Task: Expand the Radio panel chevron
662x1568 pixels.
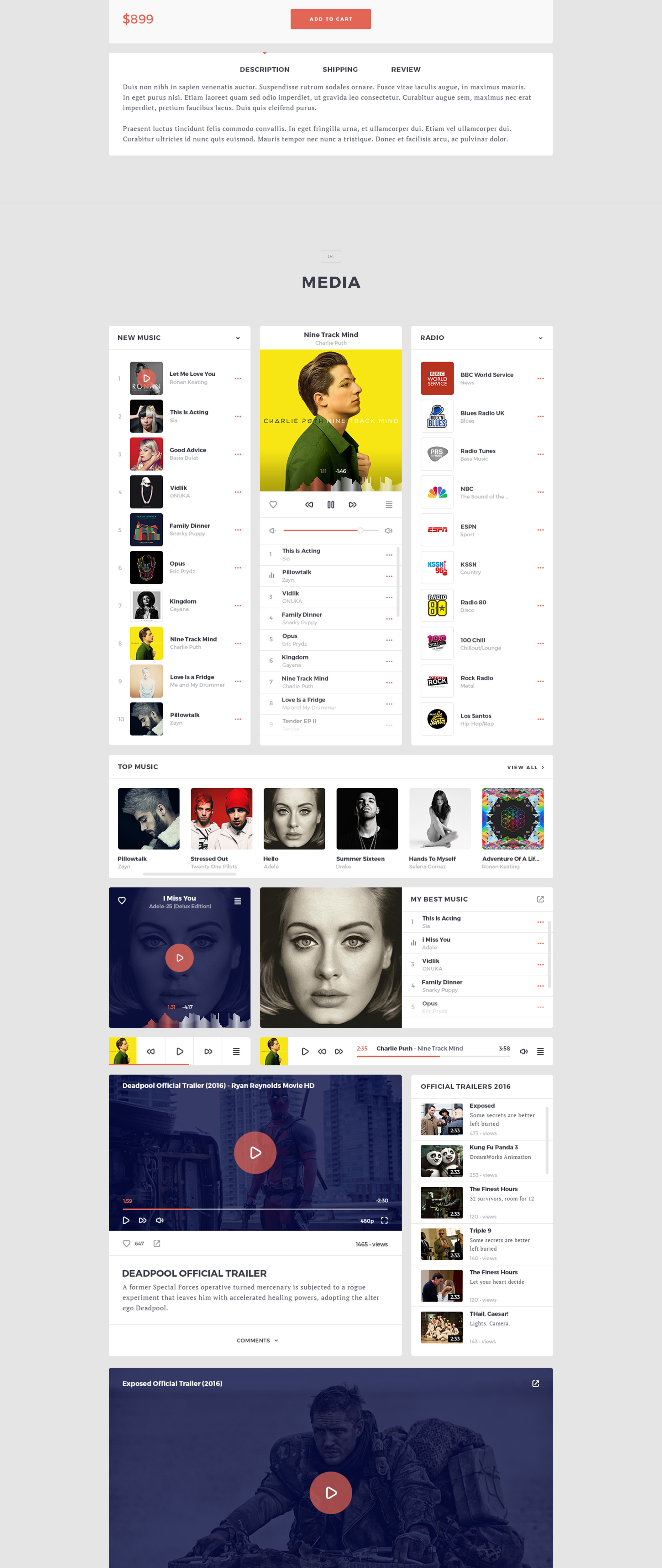Action: [x=540, y=338]
